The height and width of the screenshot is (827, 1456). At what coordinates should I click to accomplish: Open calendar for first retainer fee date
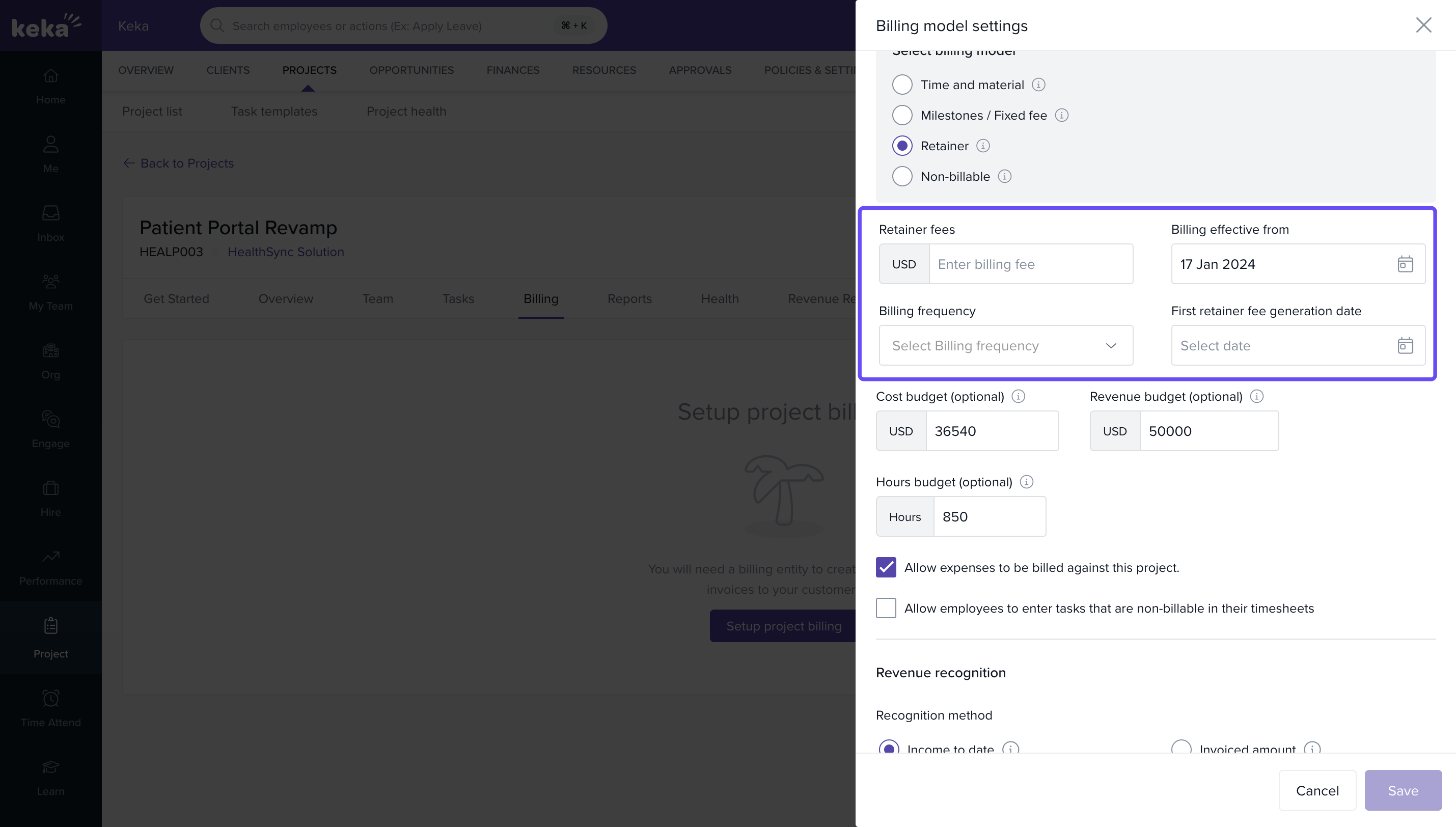pos(1405,345)
